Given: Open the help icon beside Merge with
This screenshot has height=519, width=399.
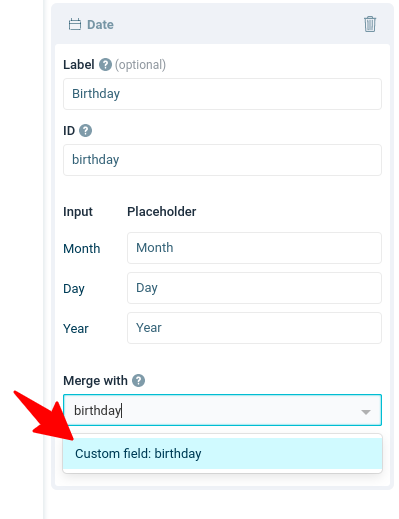Looking at the screenshot, I should [x=138, y=380].
